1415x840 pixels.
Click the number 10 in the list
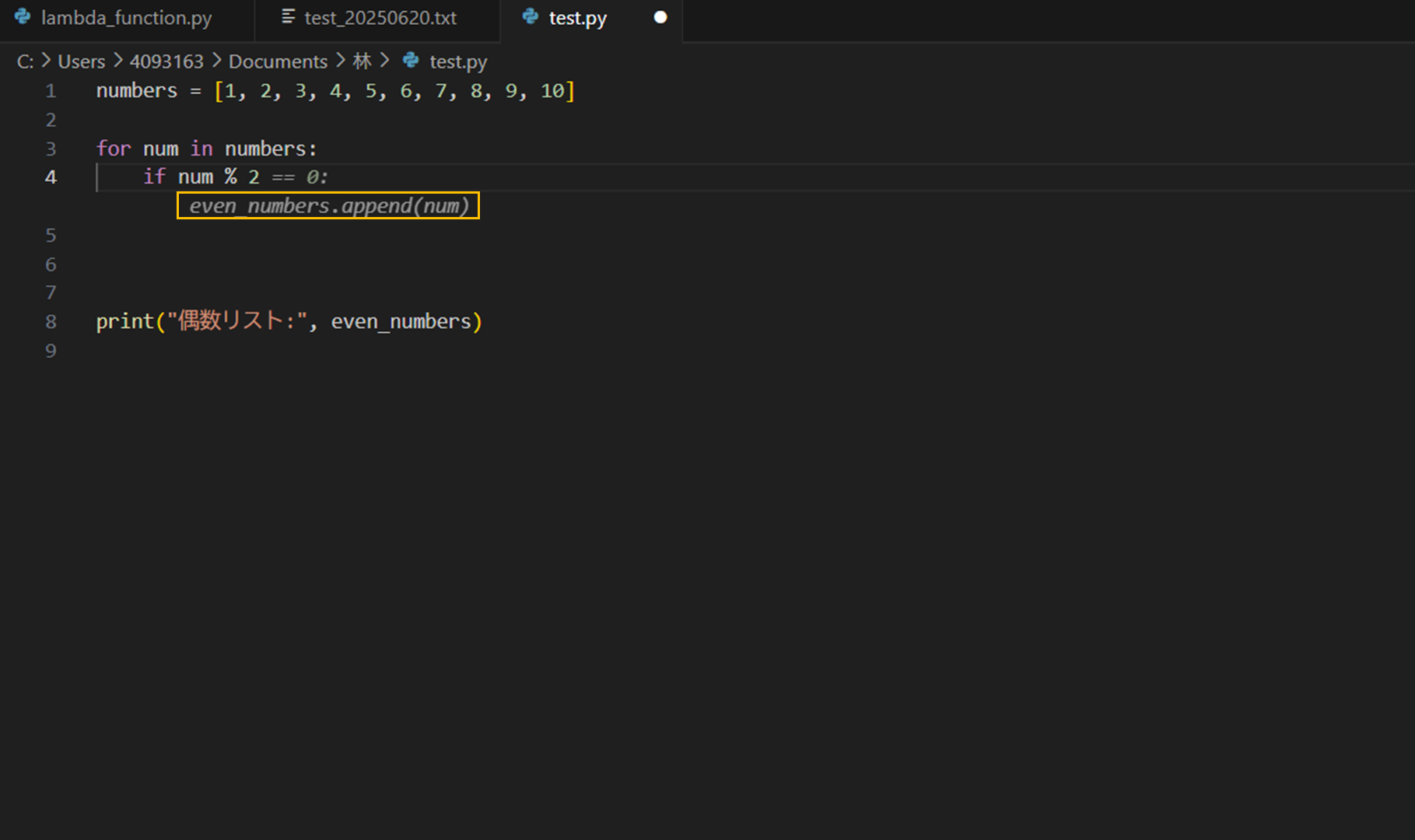tap(552, 91)
